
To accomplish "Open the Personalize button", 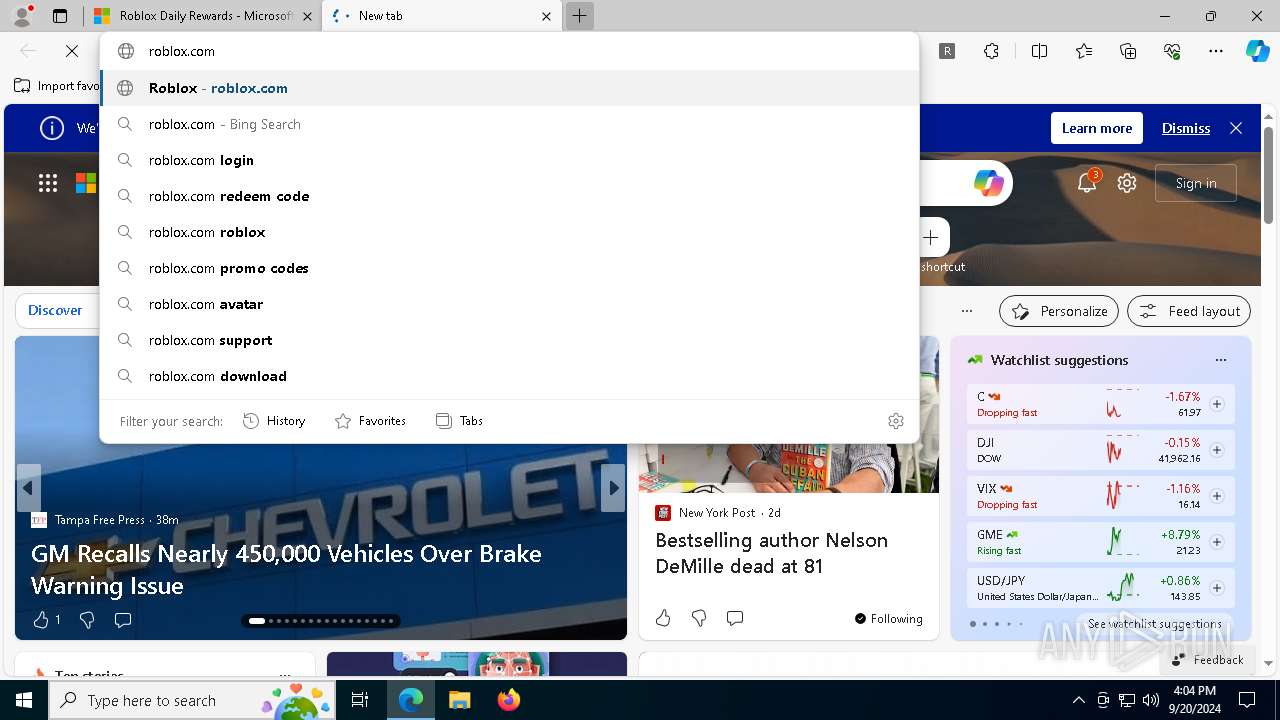I will pyautogui.click(x=1059, y=311).
